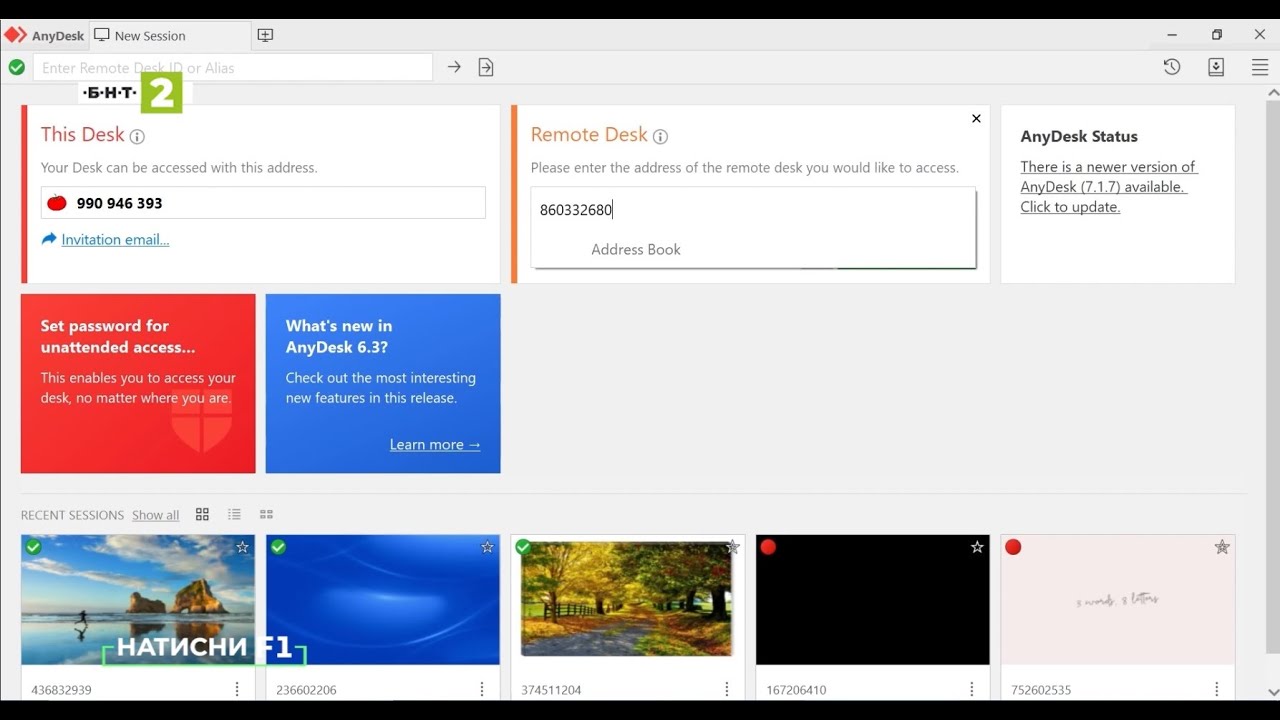Switch recent sessions to small tile view
The width and height of the screenshot is (1280, 720).
pyautogui.click(x=266, y=514)
